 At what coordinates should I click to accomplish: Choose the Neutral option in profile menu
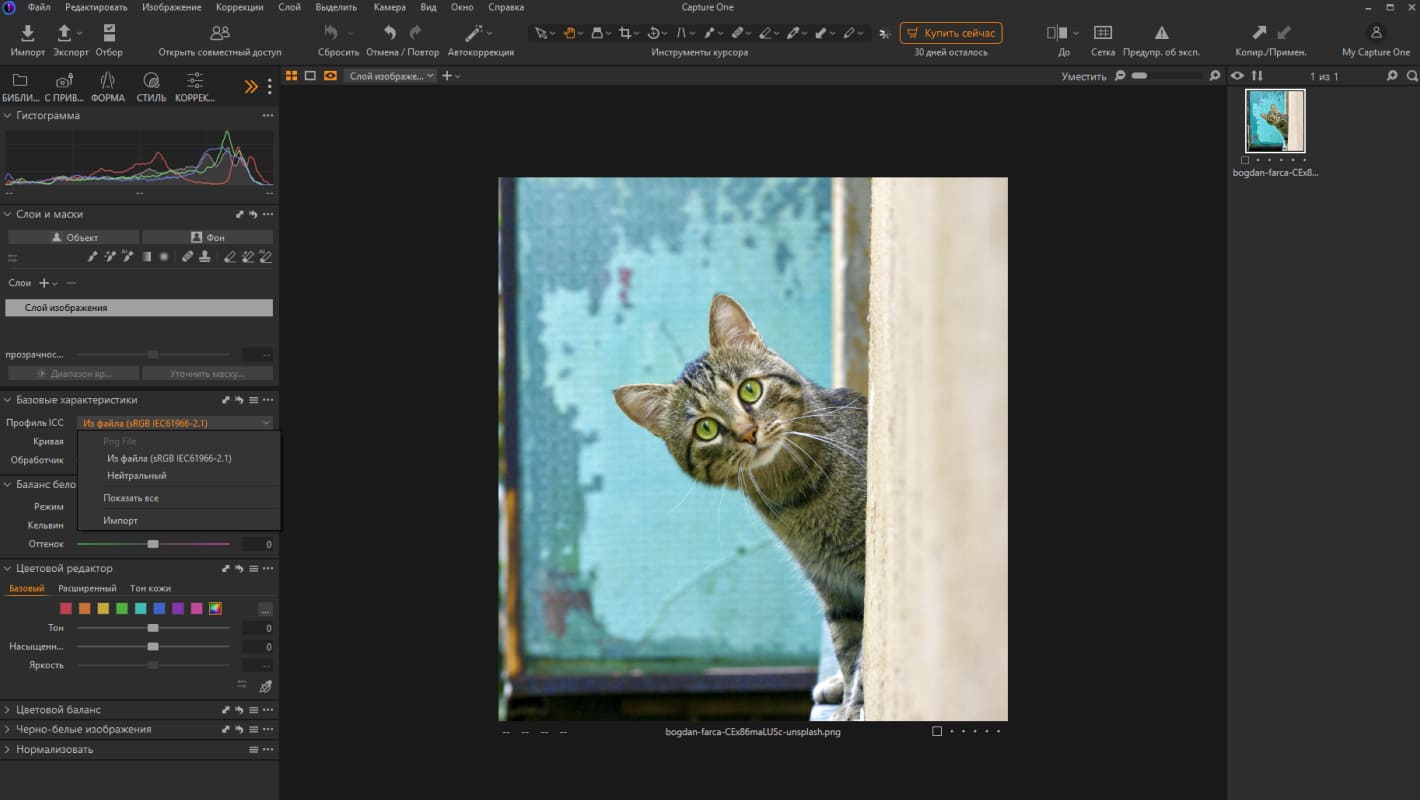[x=136, y=476]
